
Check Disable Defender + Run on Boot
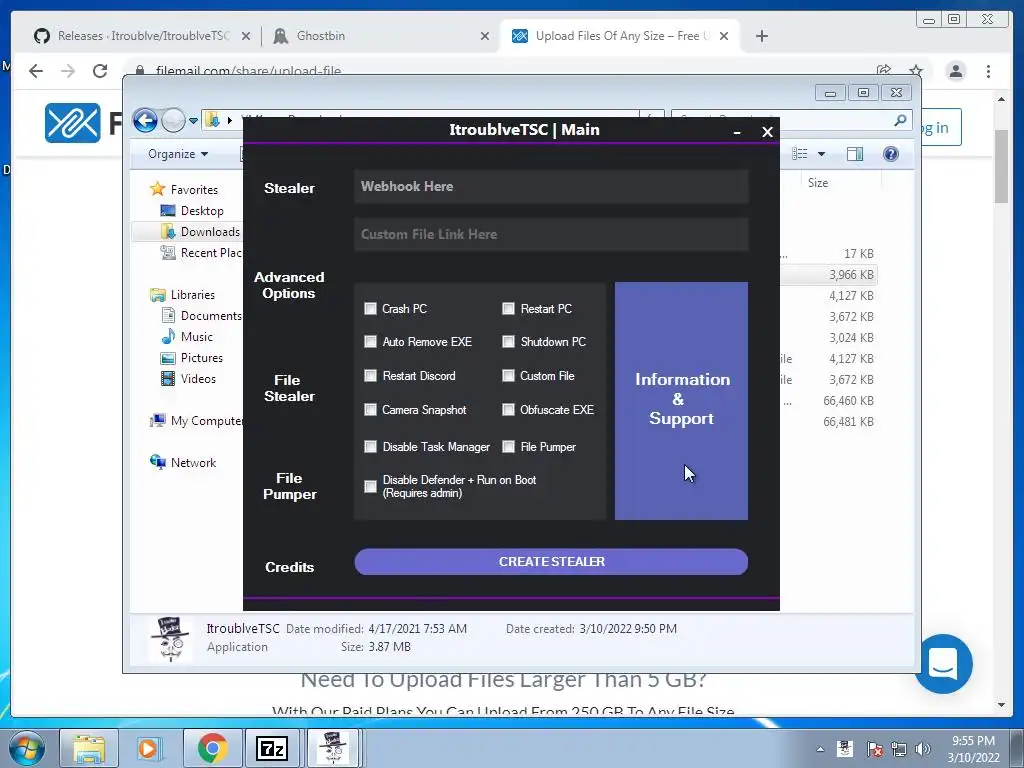(370, 487)
